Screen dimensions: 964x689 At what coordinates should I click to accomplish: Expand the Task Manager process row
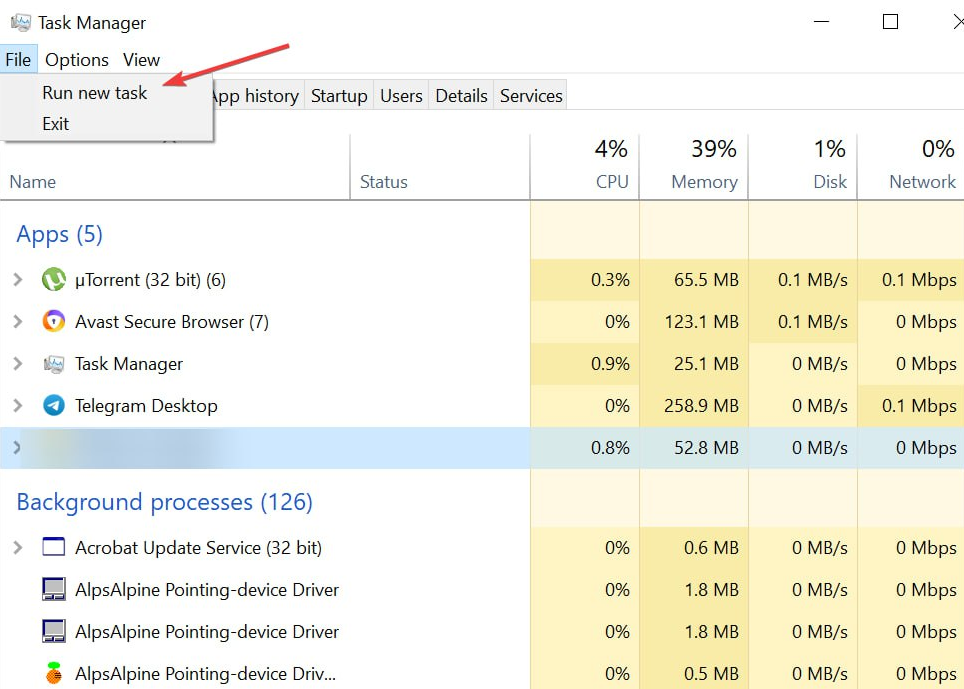point(18,364)
